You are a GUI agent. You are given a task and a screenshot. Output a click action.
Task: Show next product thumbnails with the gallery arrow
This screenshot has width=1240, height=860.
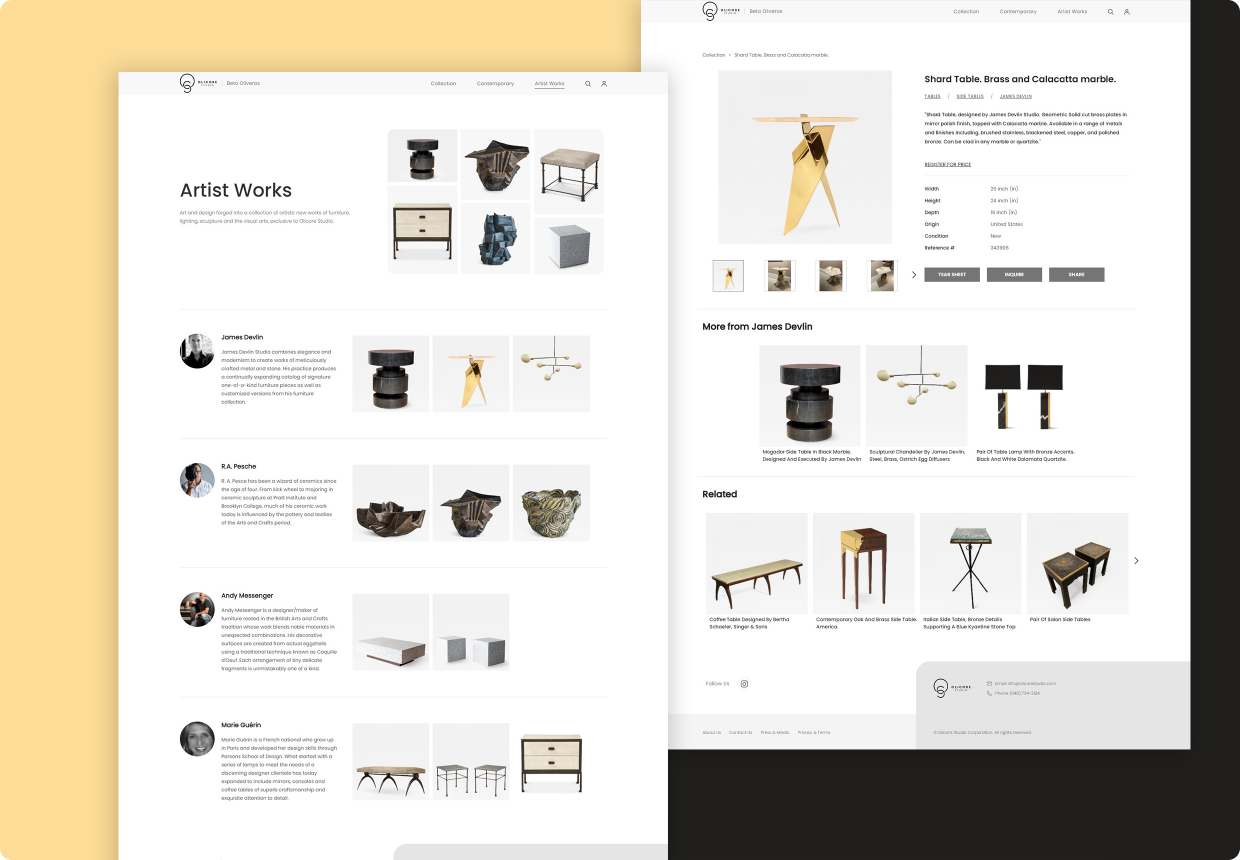click(x=913, y=275)
